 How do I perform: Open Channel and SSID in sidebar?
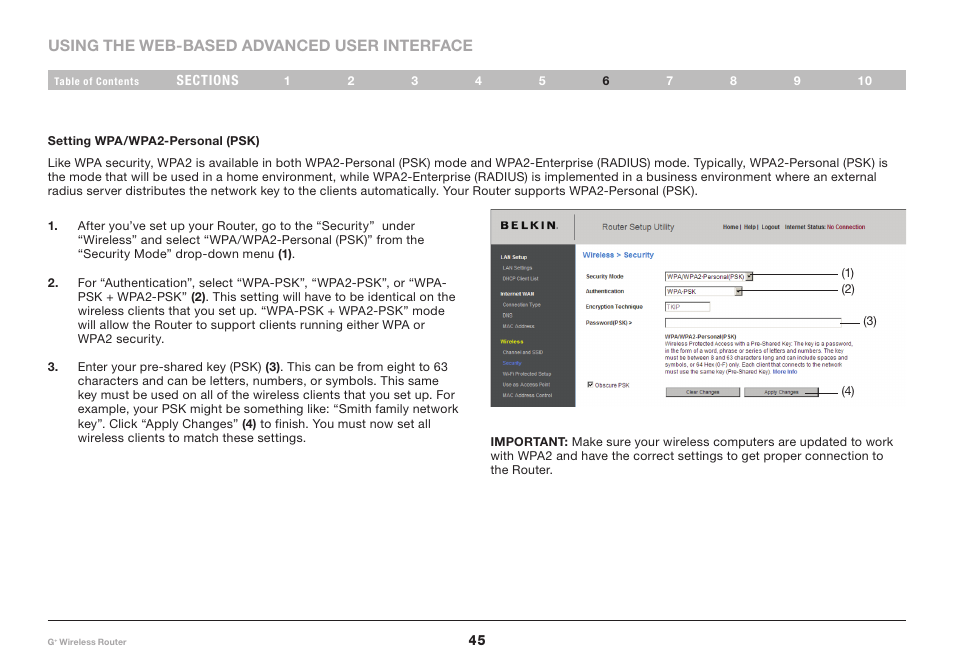523,352
